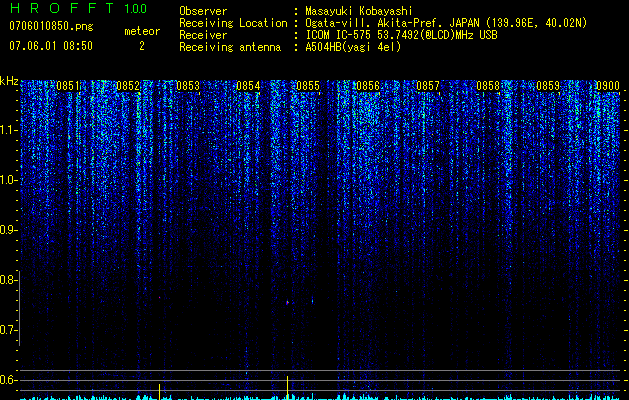The image size is (629, 400).
Task: Click the 0.8 kHz axis label
Action: click(9, 280)
